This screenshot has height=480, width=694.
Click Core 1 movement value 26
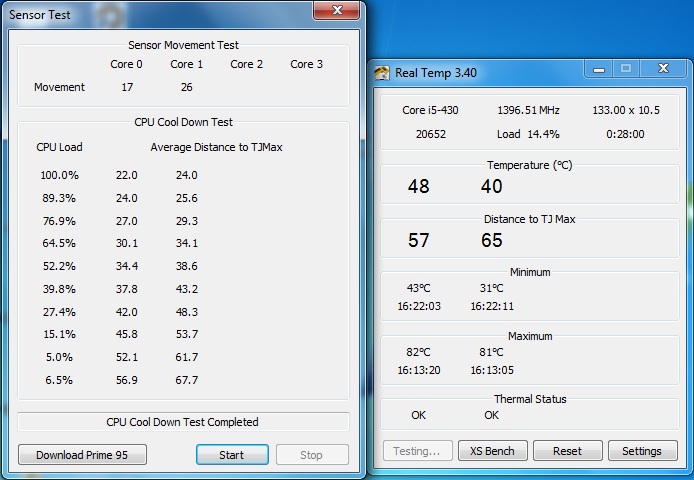[x=186, y=87]
